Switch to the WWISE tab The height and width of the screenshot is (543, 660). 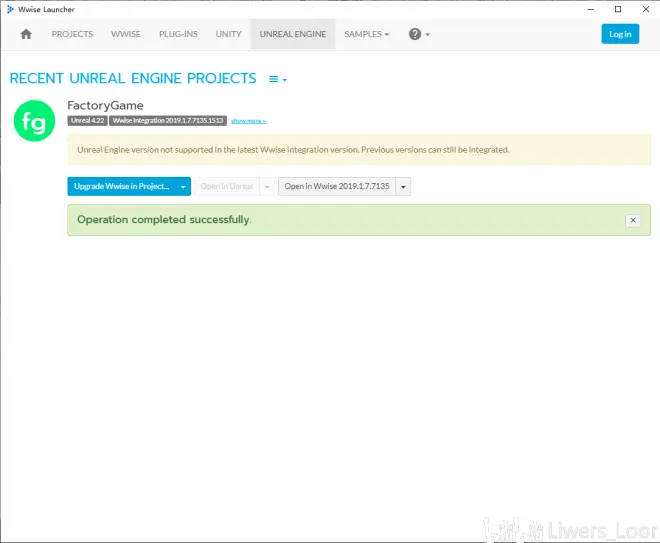click(126, 34)
